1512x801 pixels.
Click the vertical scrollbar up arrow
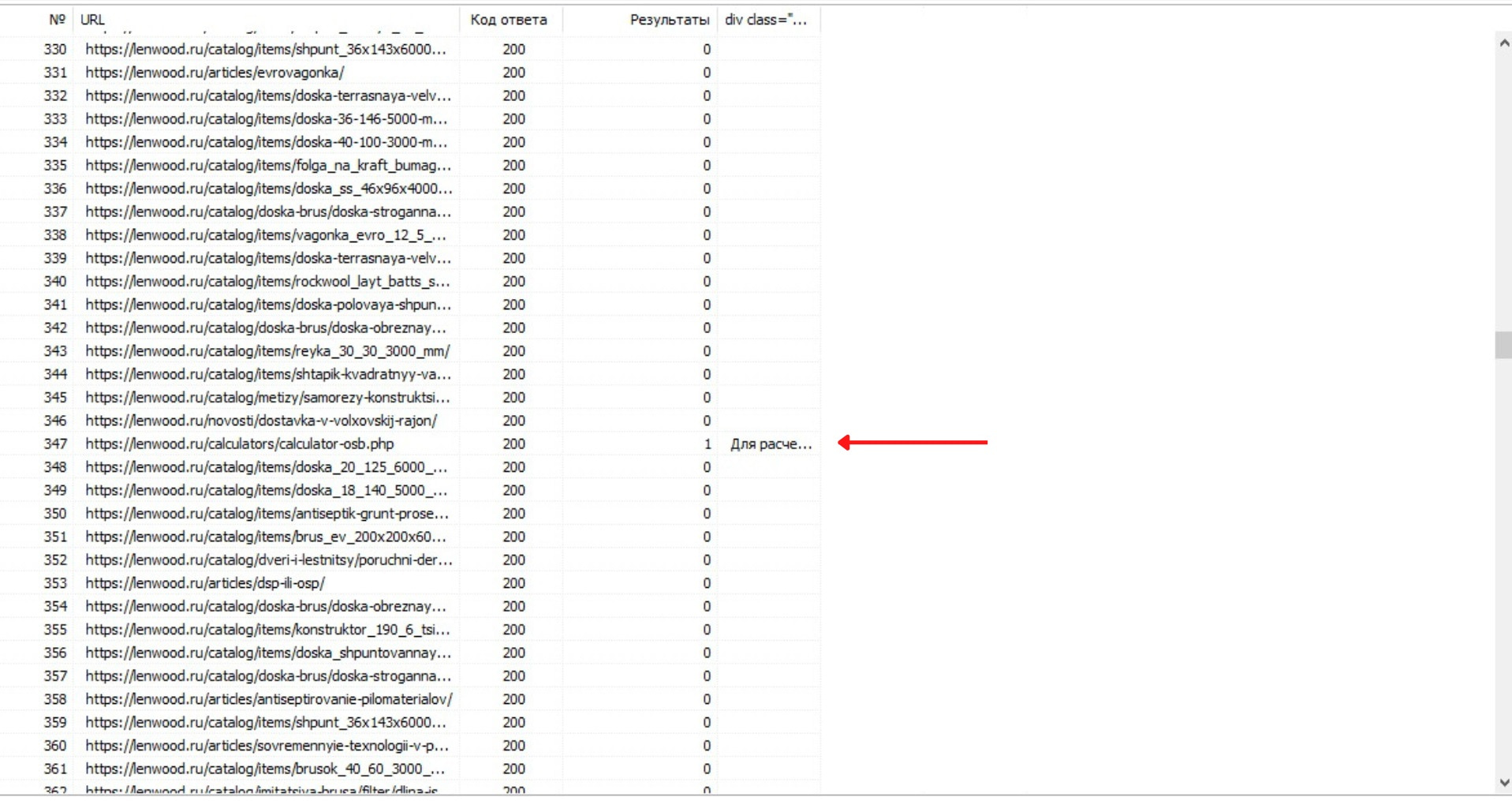(x=1503, y=45)
